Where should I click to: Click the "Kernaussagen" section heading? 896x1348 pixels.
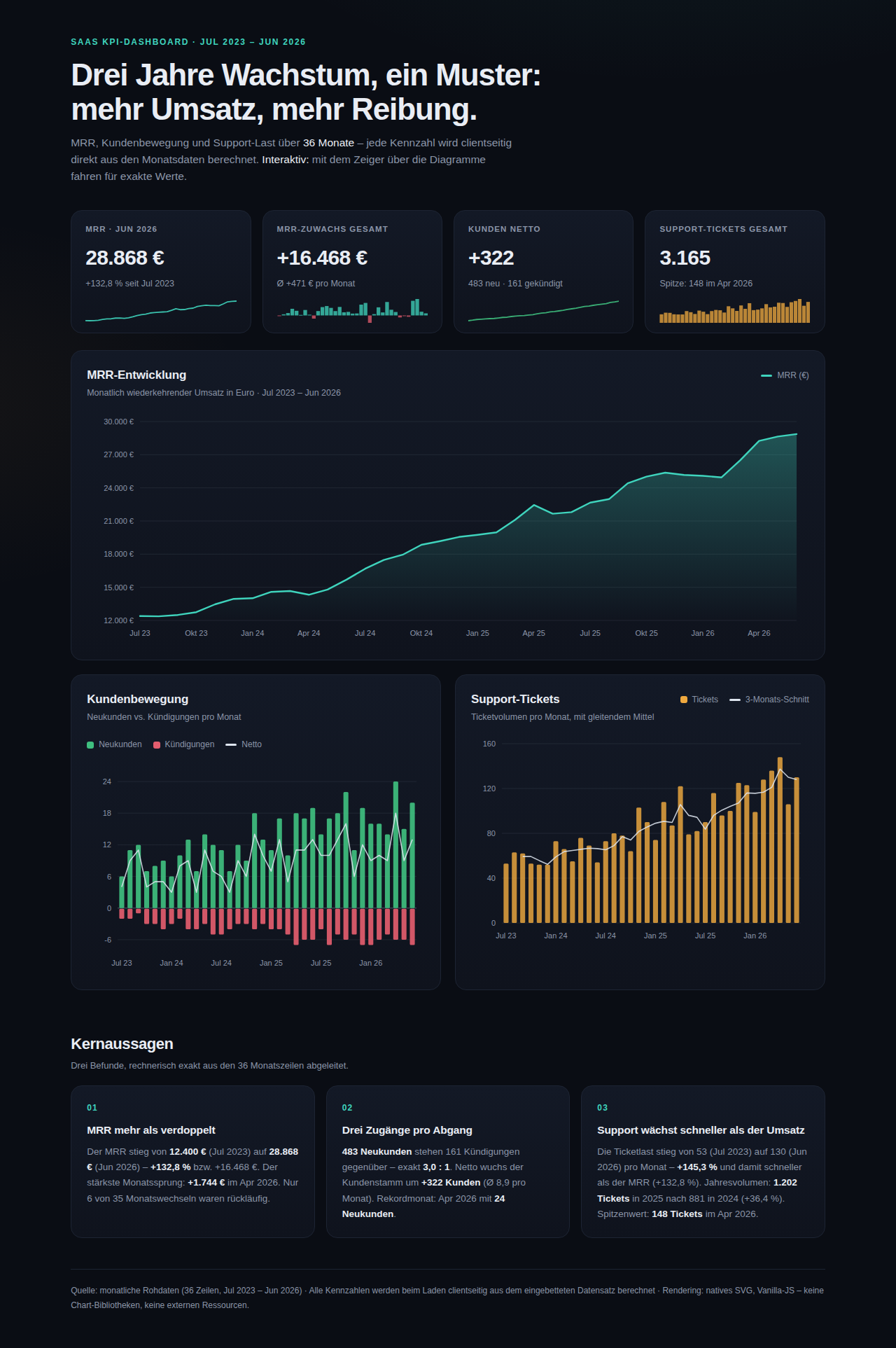122,1044
